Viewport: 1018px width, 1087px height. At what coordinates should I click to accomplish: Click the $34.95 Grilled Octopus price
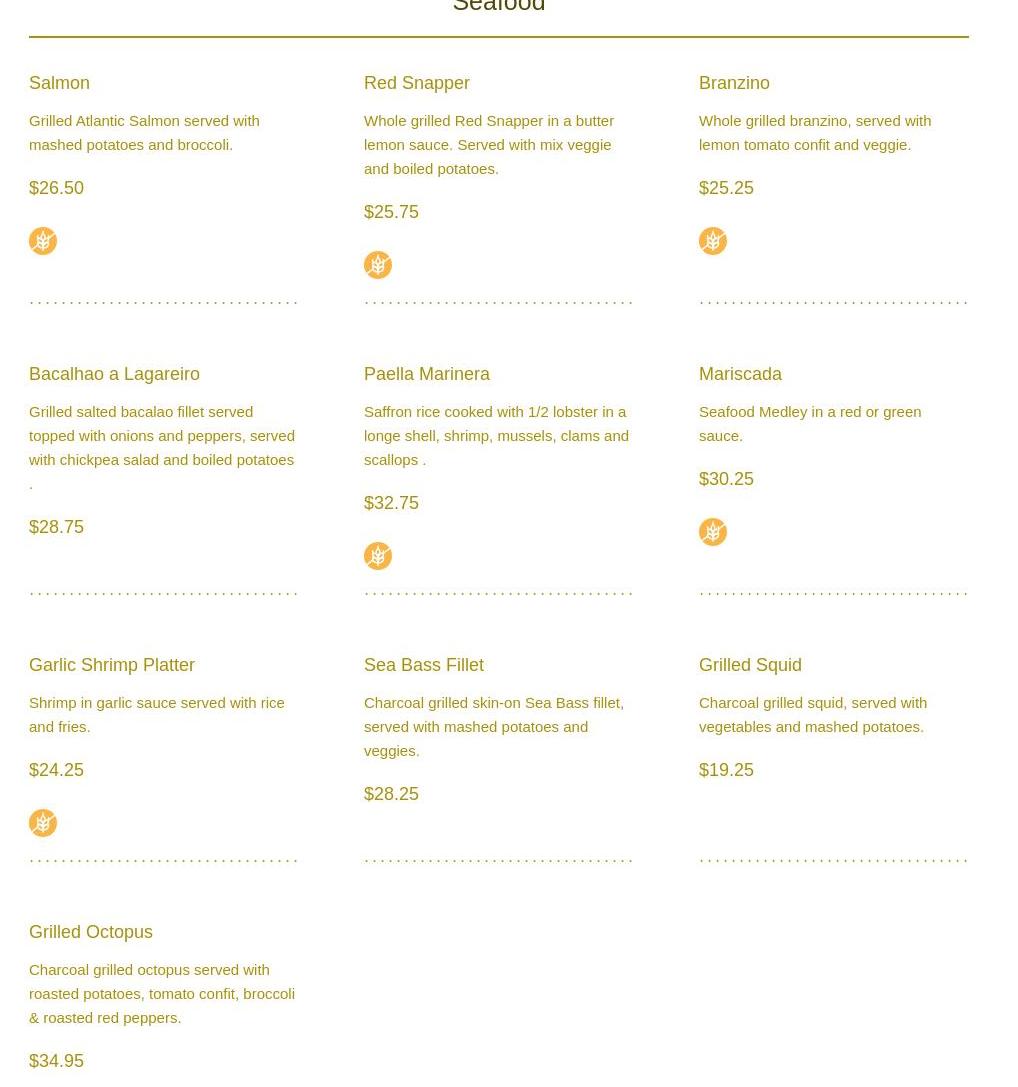coord(56,1061)
